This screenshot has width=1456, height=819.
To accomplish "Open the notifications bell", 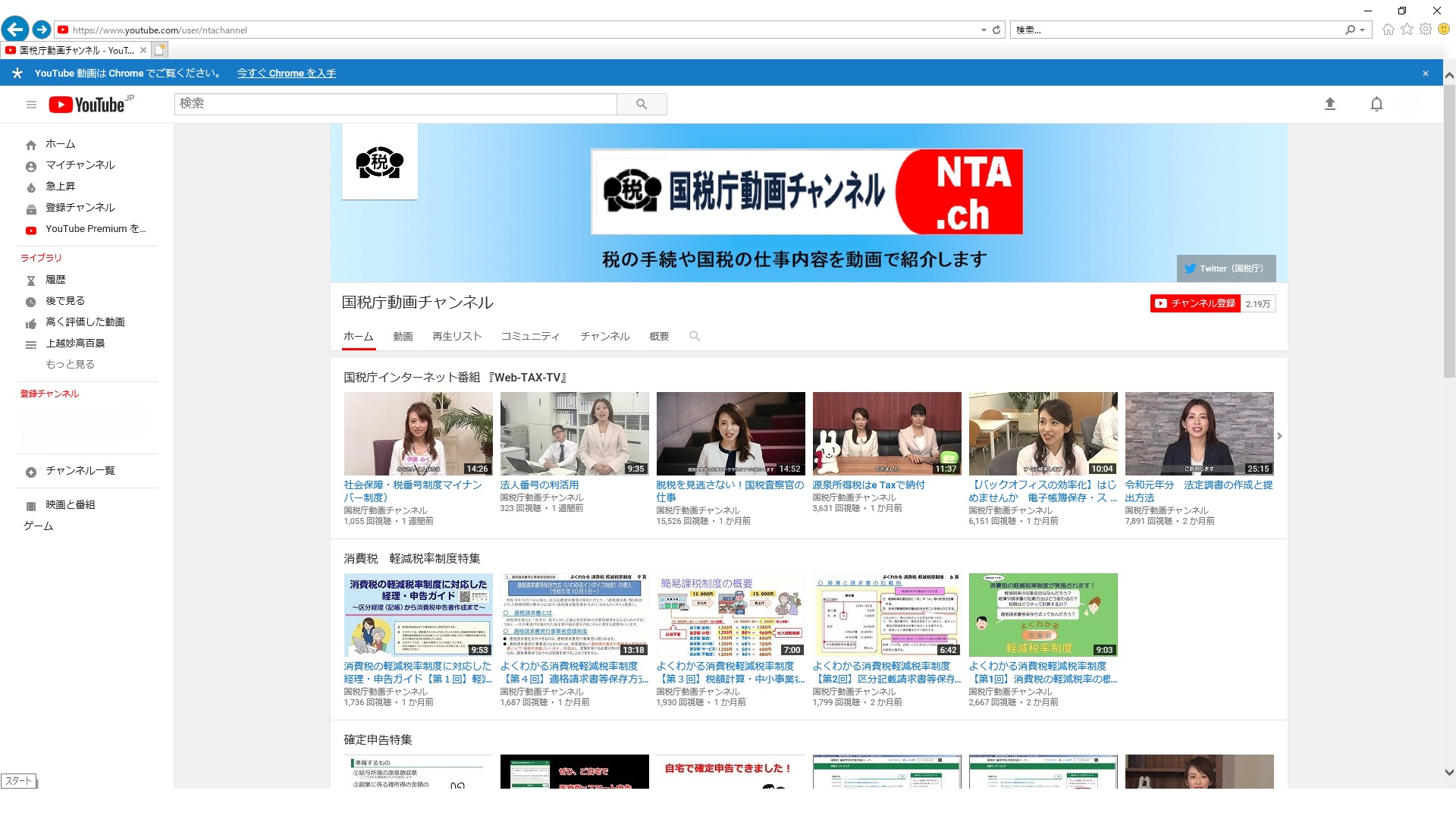I will 1376,104.
